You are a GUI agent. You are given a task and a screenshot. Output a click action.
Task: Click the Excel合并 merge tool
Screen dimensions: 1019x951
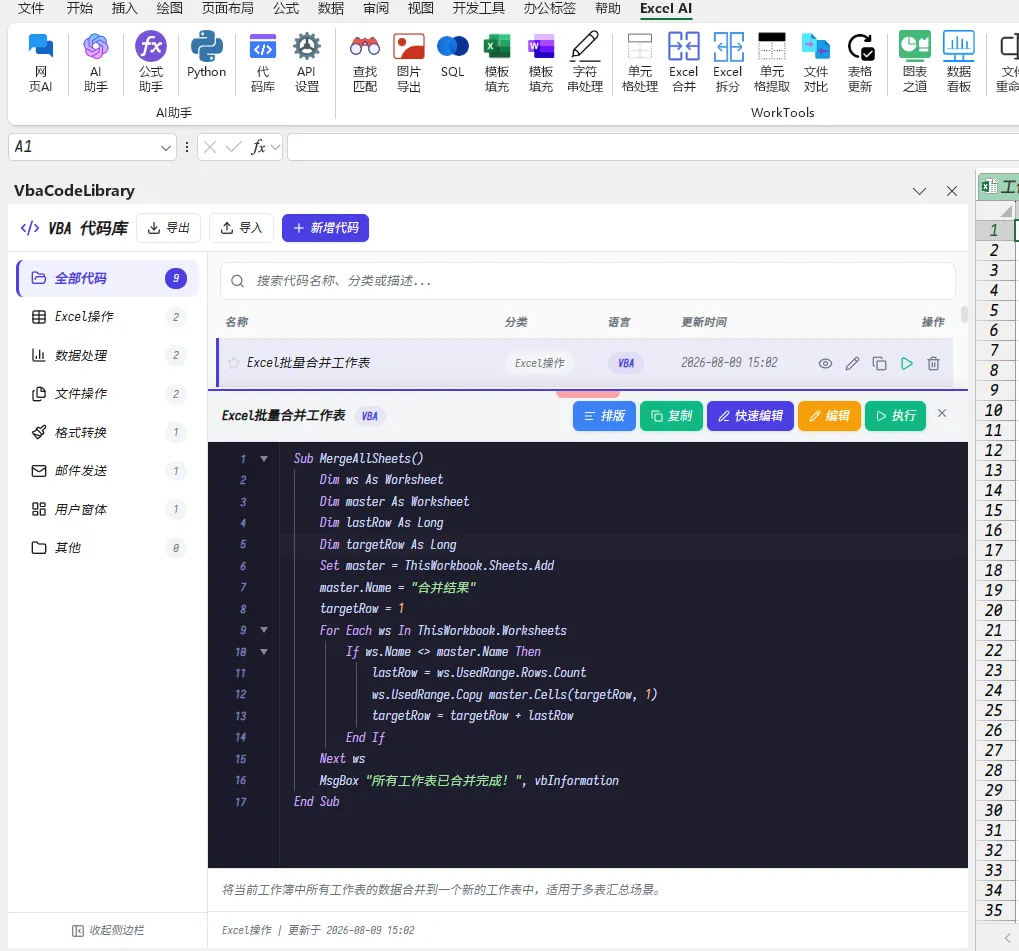[684, 62]
